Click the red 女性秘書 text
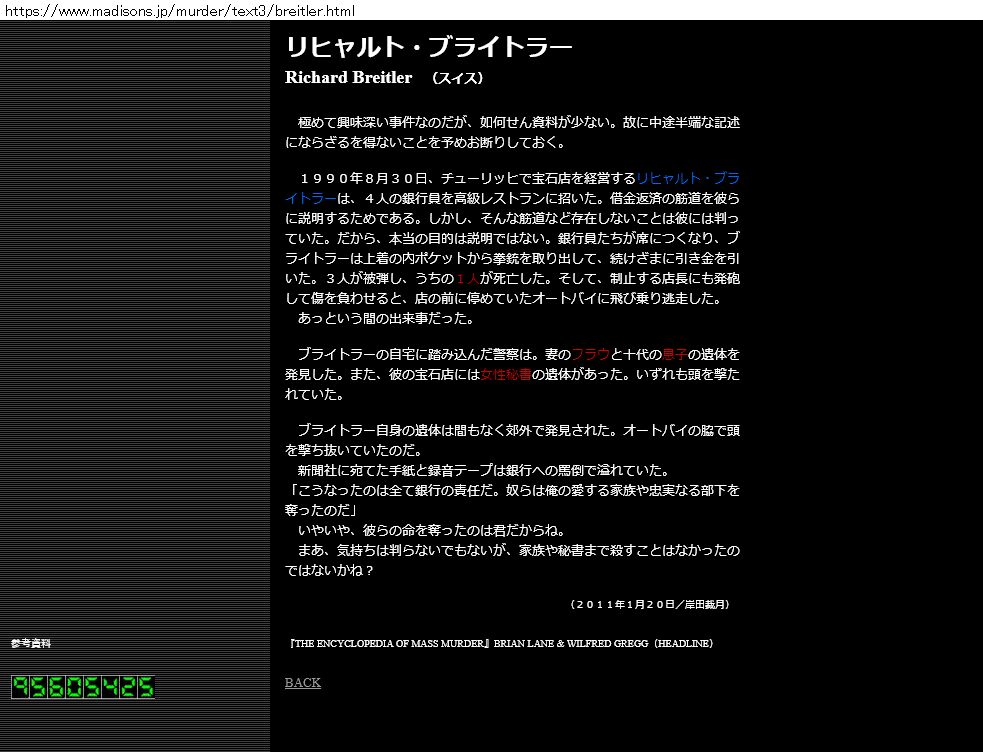Screen dimensions: 983x752 pyautogui.click(x=505, y=375)
